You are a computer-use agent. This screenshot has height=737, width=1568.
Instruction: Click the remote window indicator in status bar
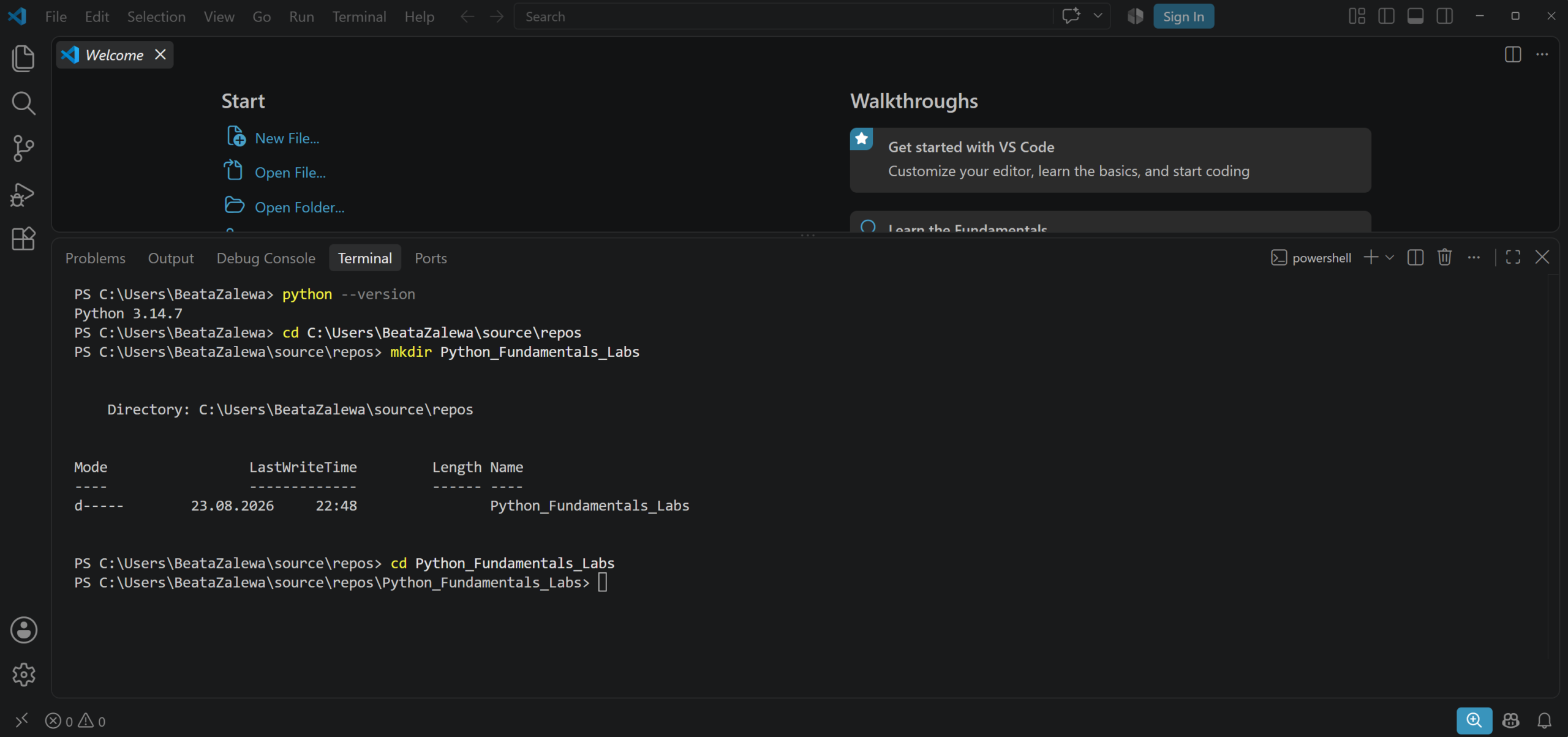pos(21,720)
